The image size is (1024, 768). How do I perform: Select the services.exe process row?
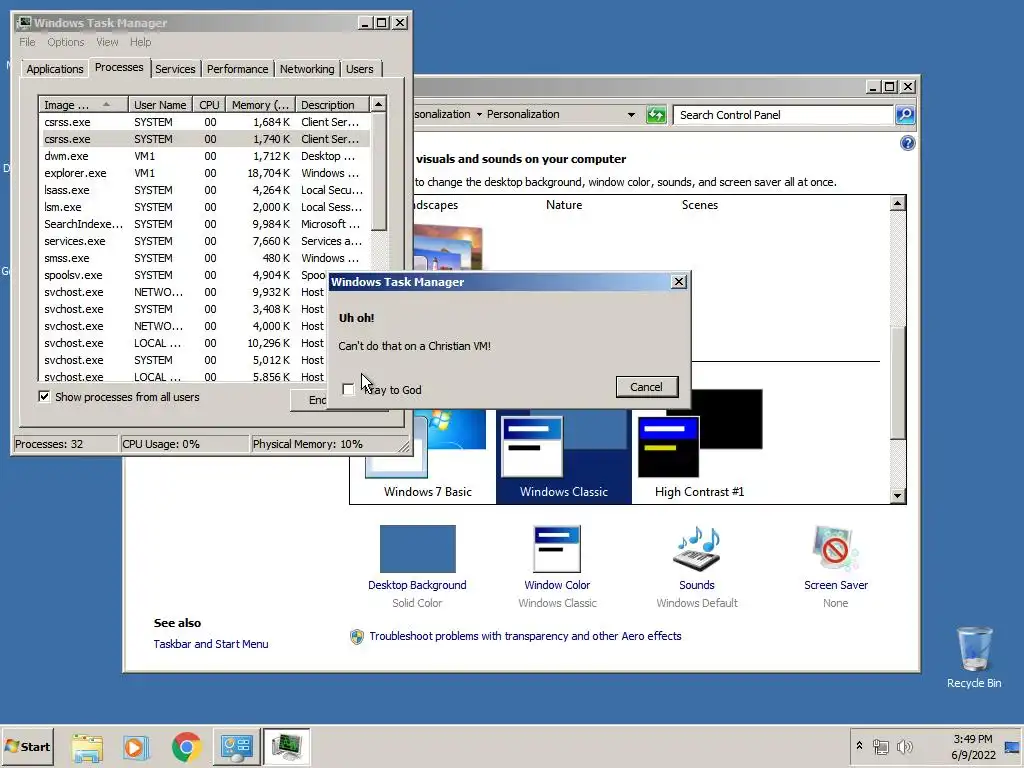(204, 241)
